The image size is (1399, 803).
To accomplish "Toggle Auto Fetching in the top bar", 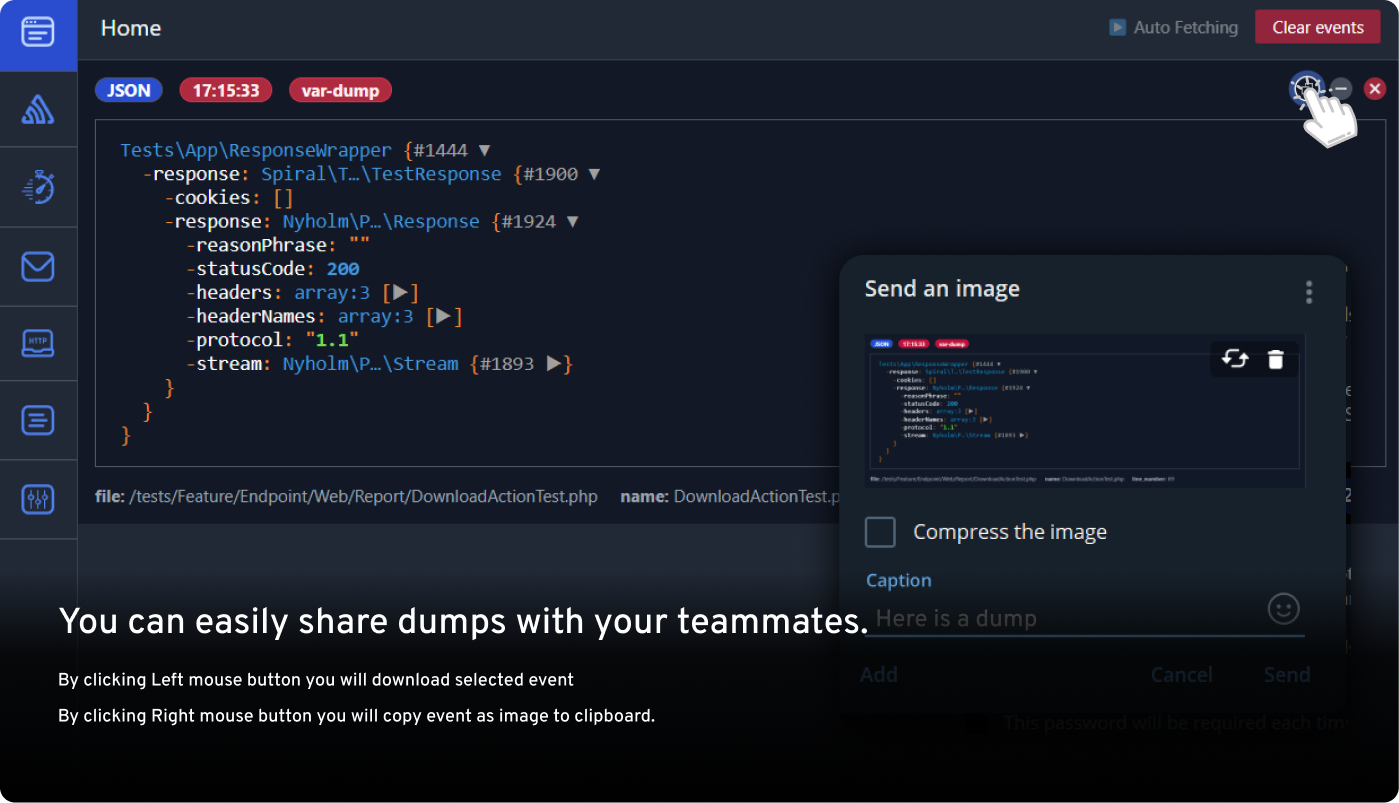I will [x=1174, y=27].
